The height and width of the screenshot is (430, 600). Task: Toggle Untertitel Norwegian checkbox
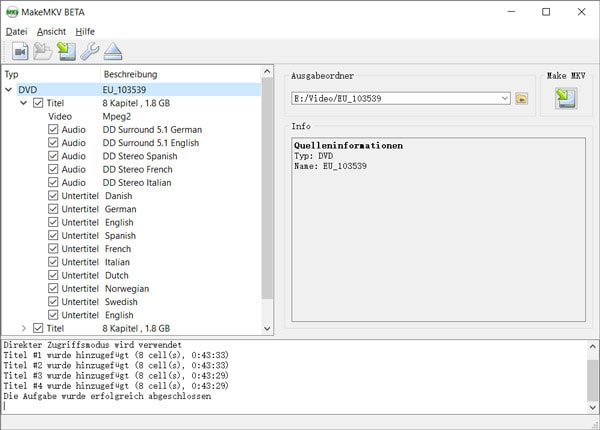click(x=53, y=288)
